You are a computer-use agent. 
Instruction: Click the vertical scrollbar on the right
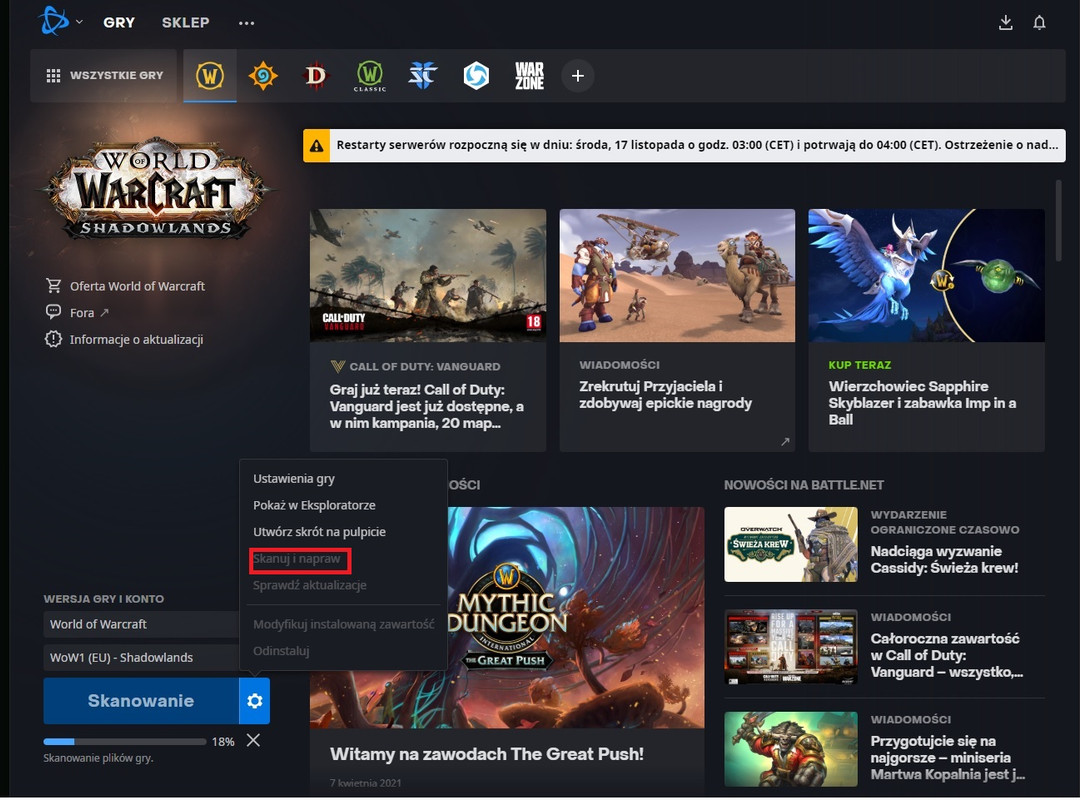[x=1059, y=221]
